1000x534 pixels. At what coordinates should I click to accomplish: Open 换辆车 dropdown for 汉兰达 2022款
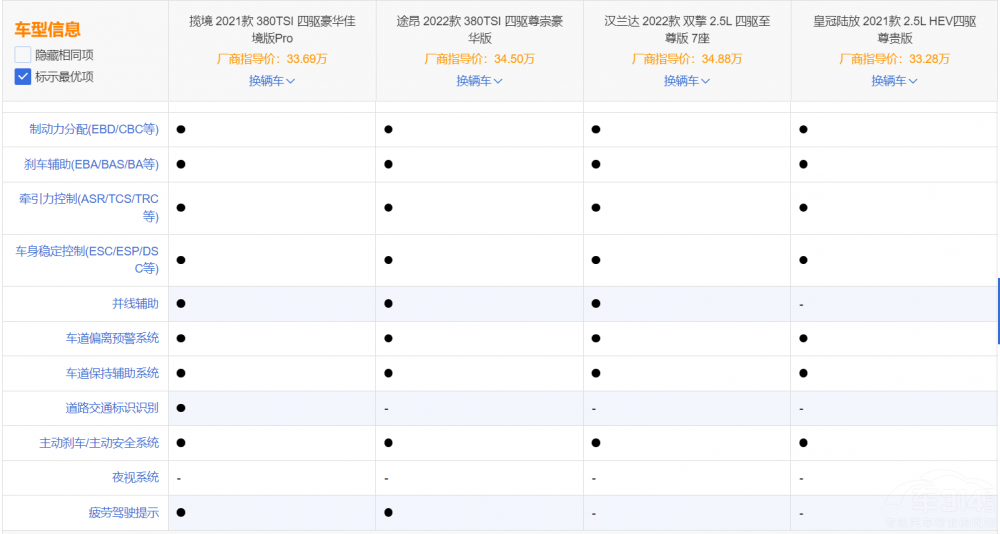click(686, 81)
